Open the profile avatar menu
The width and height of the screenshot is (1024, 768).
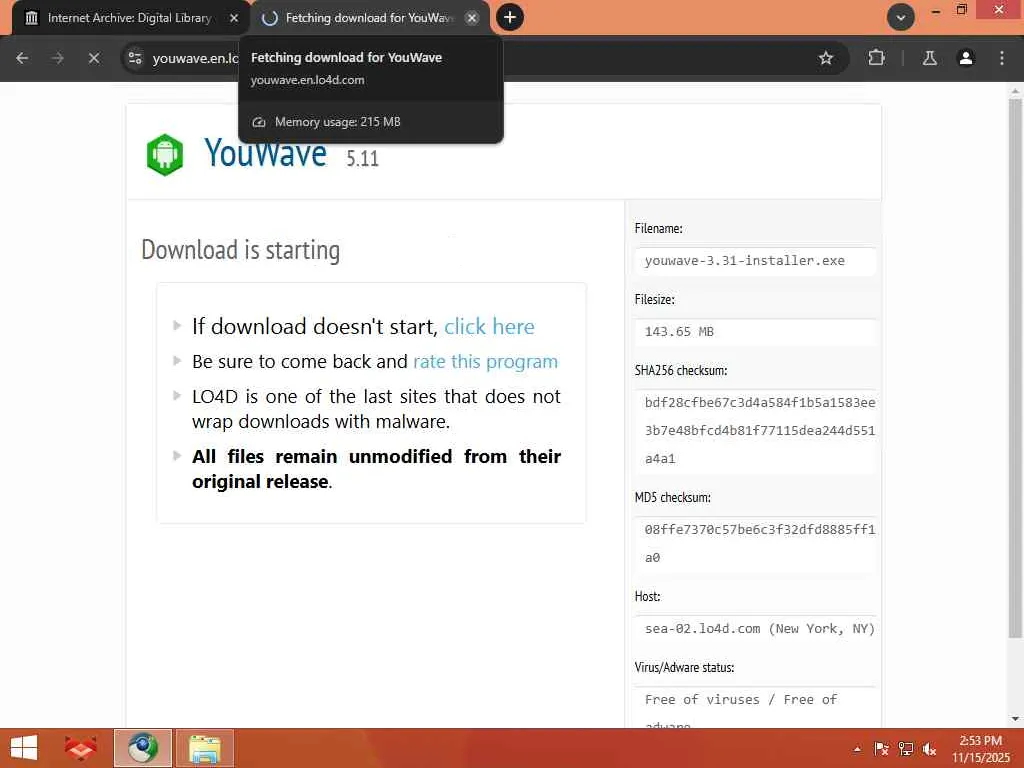pyautogui.click(x=966, y=58)
